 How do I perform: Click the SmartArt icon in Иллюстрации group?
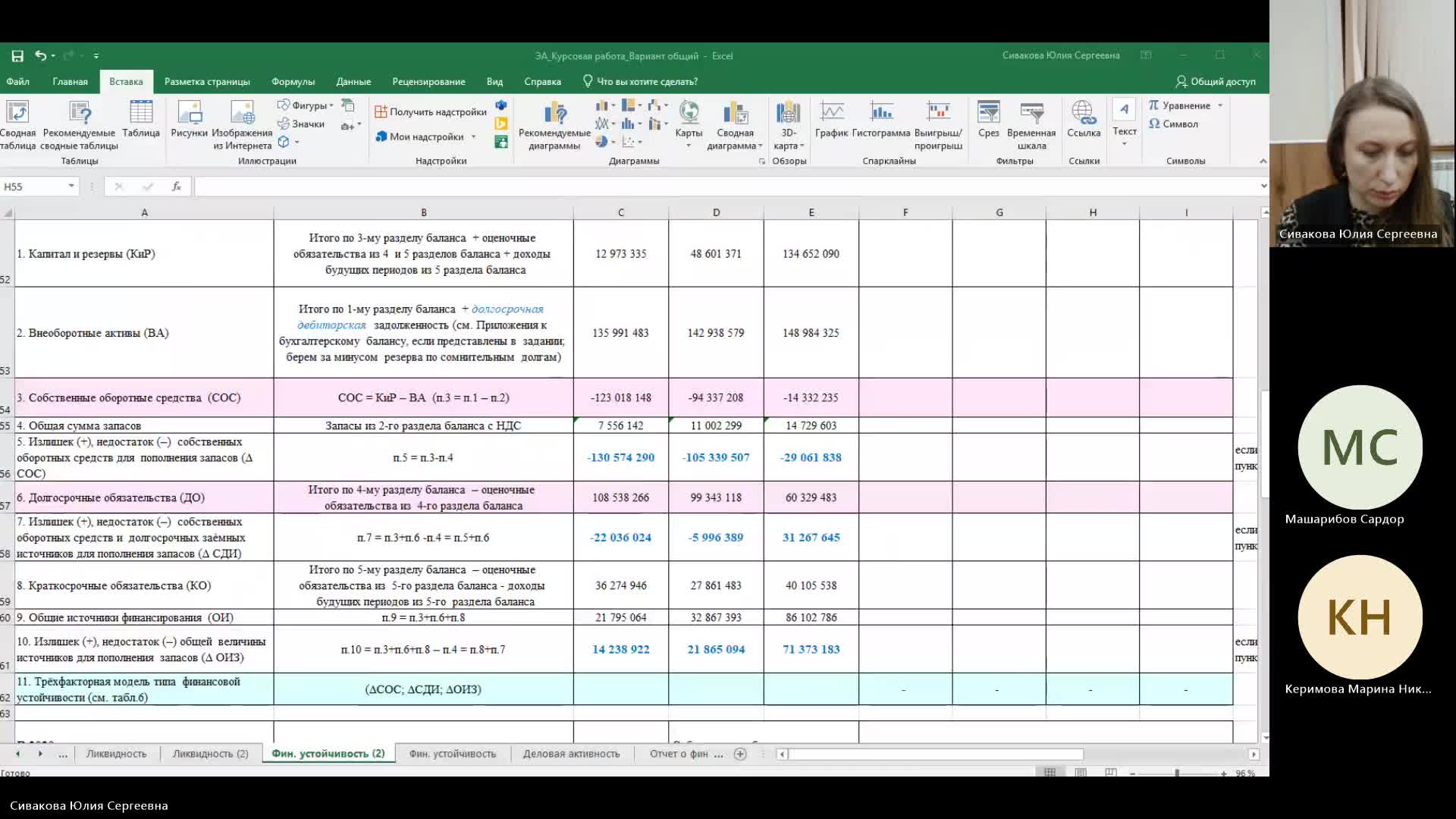(x=348, y=105)
